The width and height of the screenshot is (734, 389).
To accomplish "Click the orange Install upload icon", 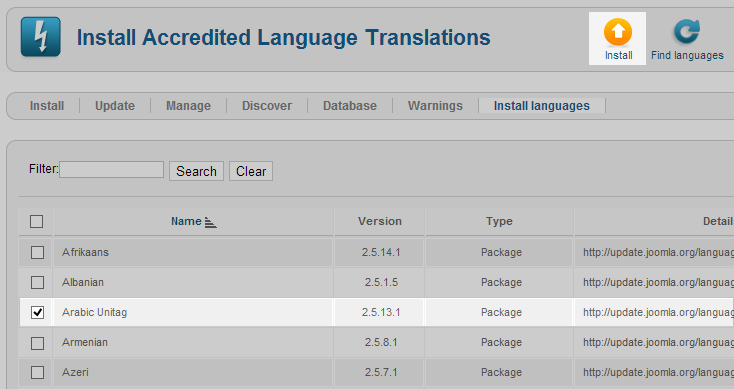I will pyautogui.click(x=617, y=32).
